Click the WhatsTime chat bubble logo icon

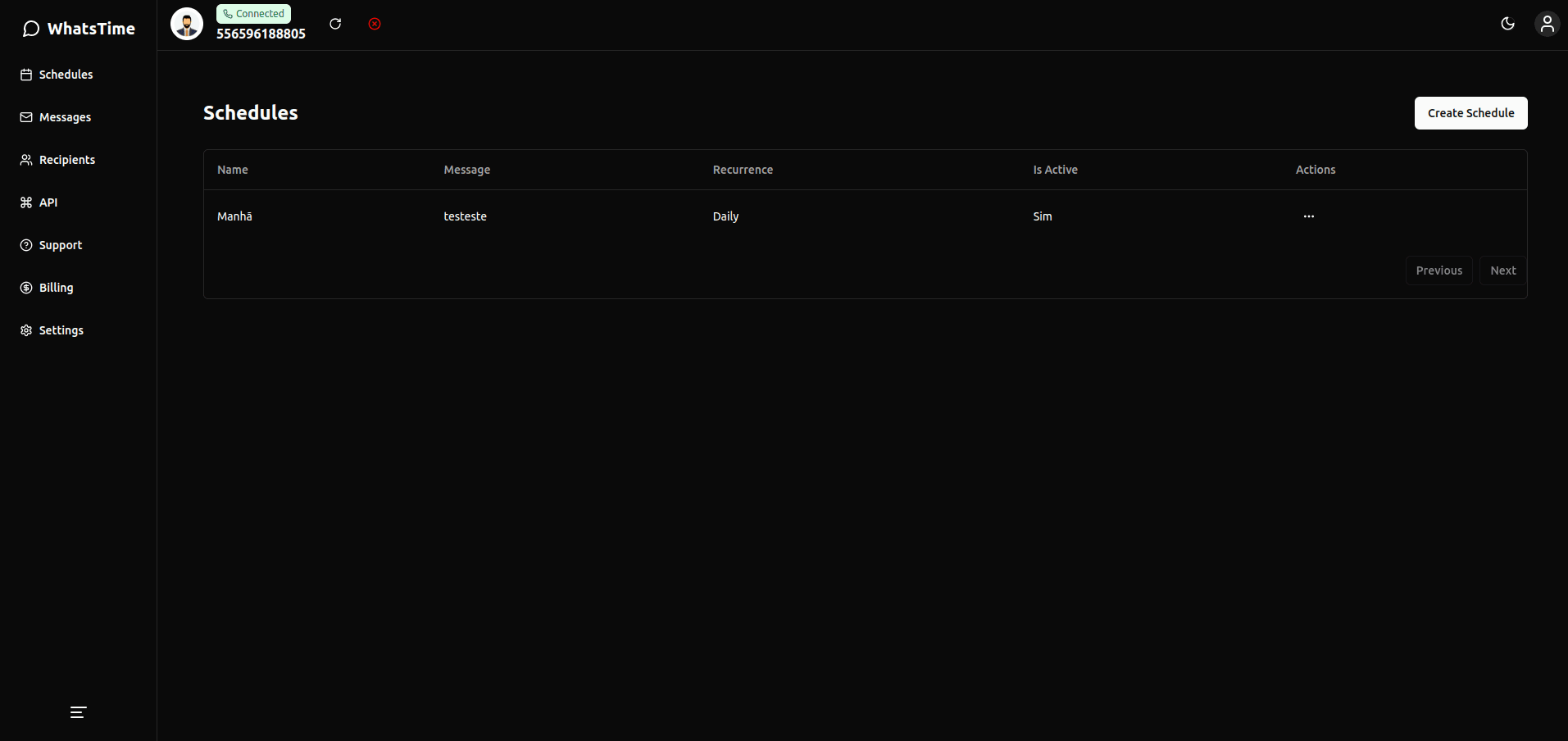coord(31,29)
